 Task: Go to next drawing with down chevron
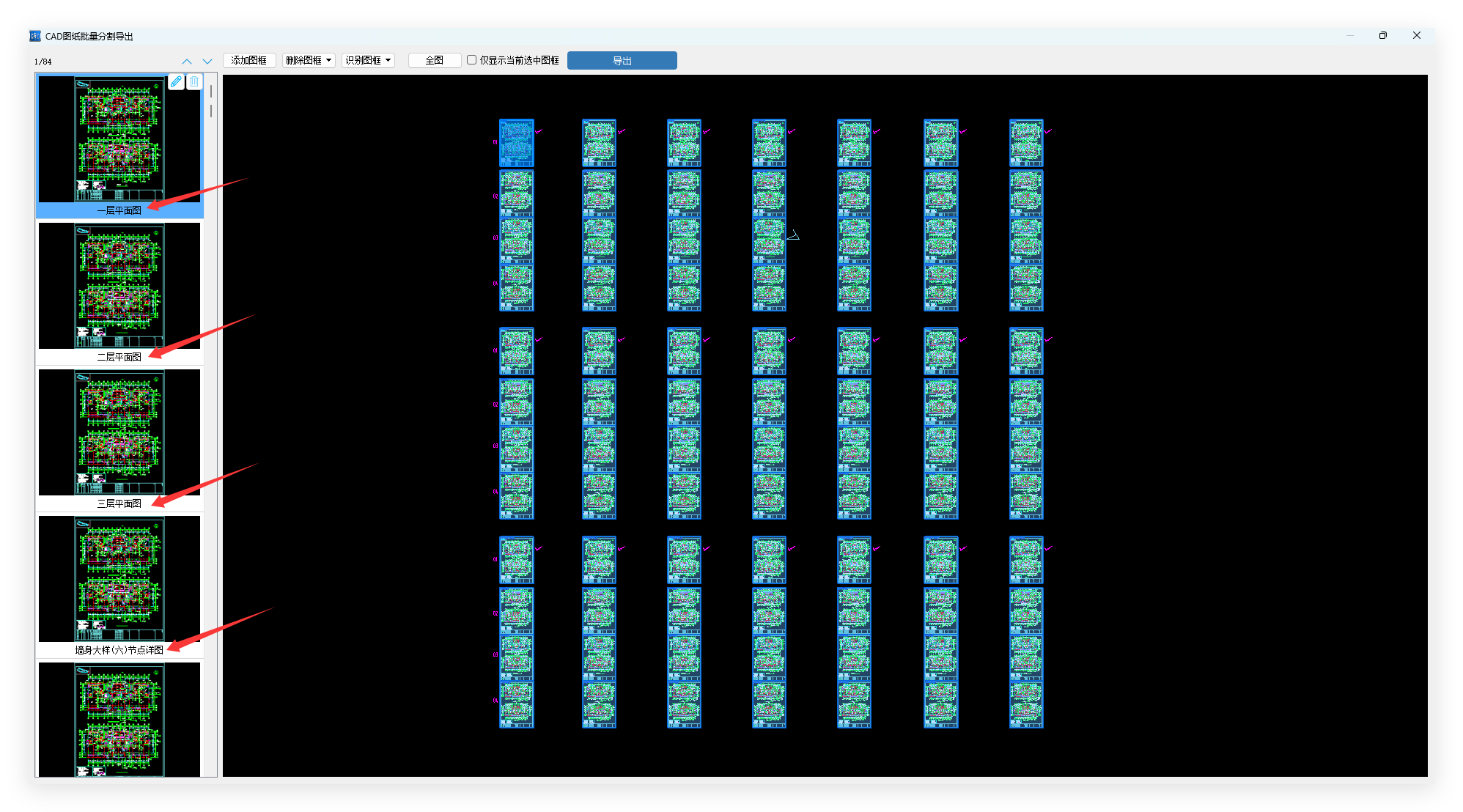tap(207, 62)
